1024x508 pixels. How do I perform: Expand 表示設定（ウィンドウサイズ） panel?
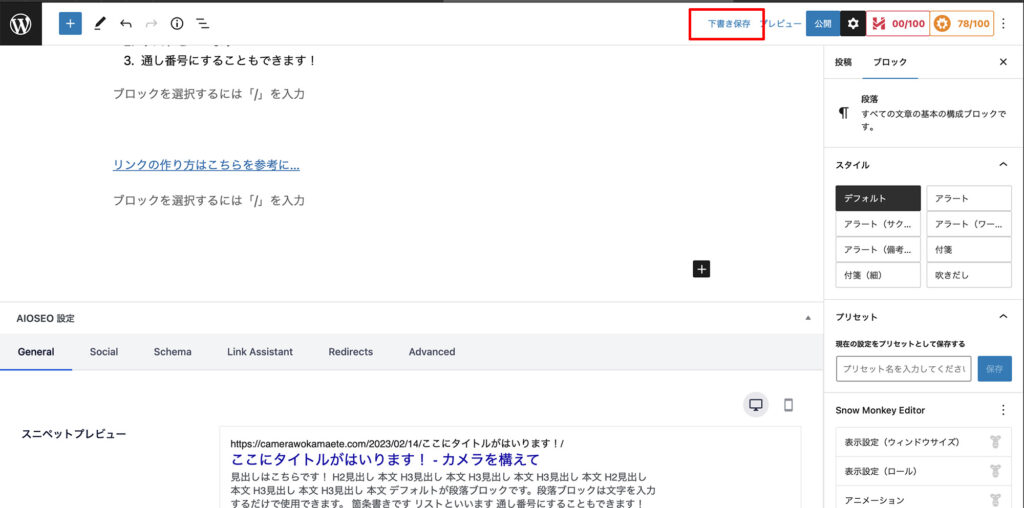[x=923, y=442]
